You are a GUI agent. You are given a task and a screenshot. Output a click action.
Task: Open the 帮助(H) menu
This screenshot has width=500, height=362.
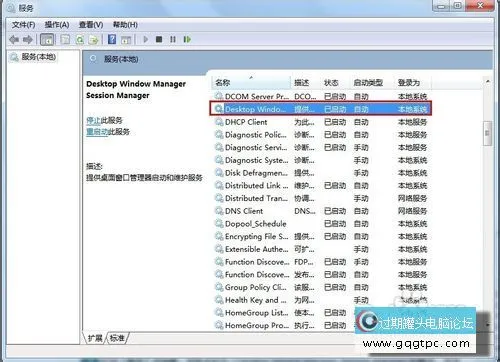[x=125, y=25]
